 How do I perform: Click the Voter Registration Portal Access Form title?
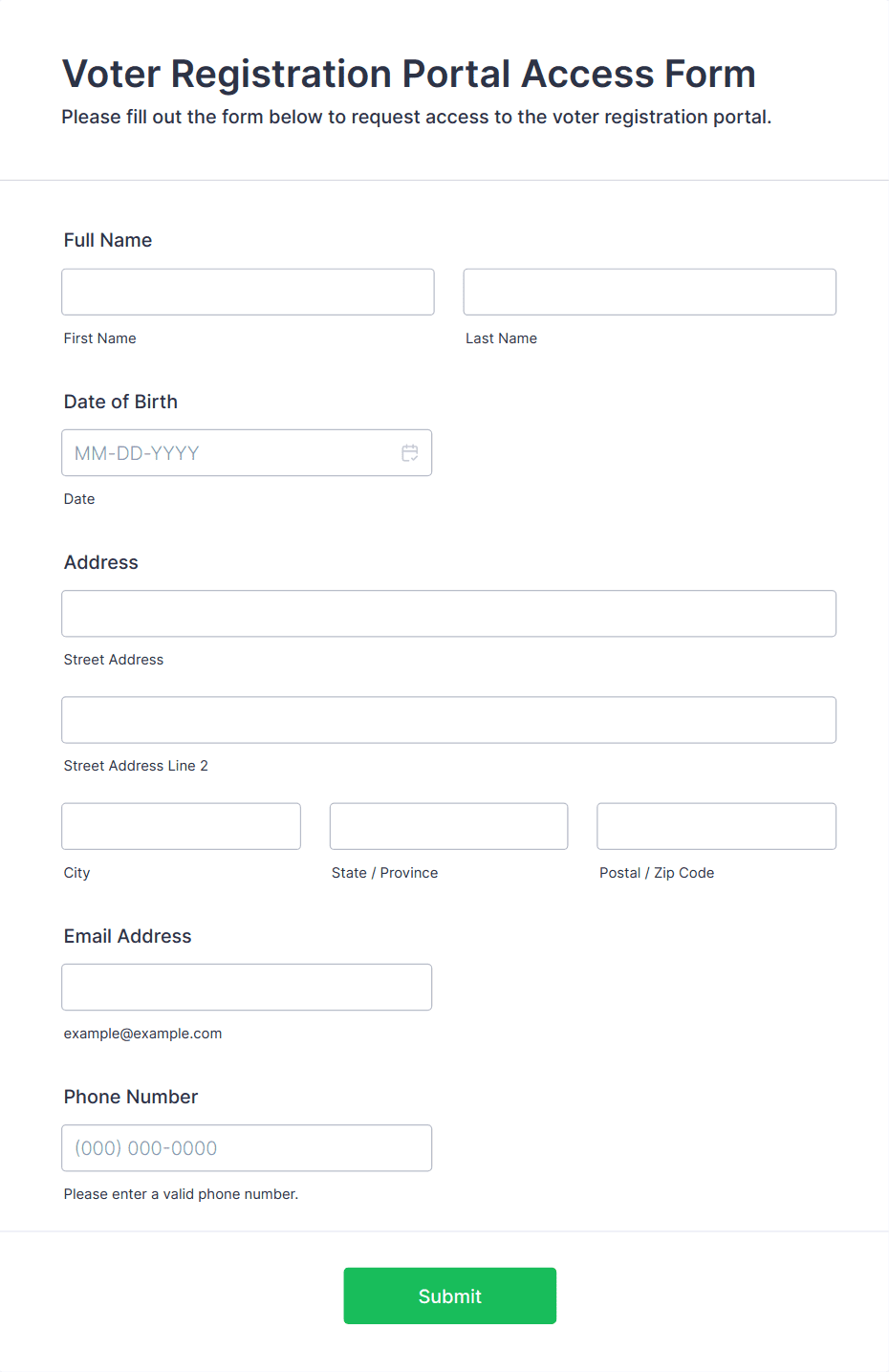(409, 74)
